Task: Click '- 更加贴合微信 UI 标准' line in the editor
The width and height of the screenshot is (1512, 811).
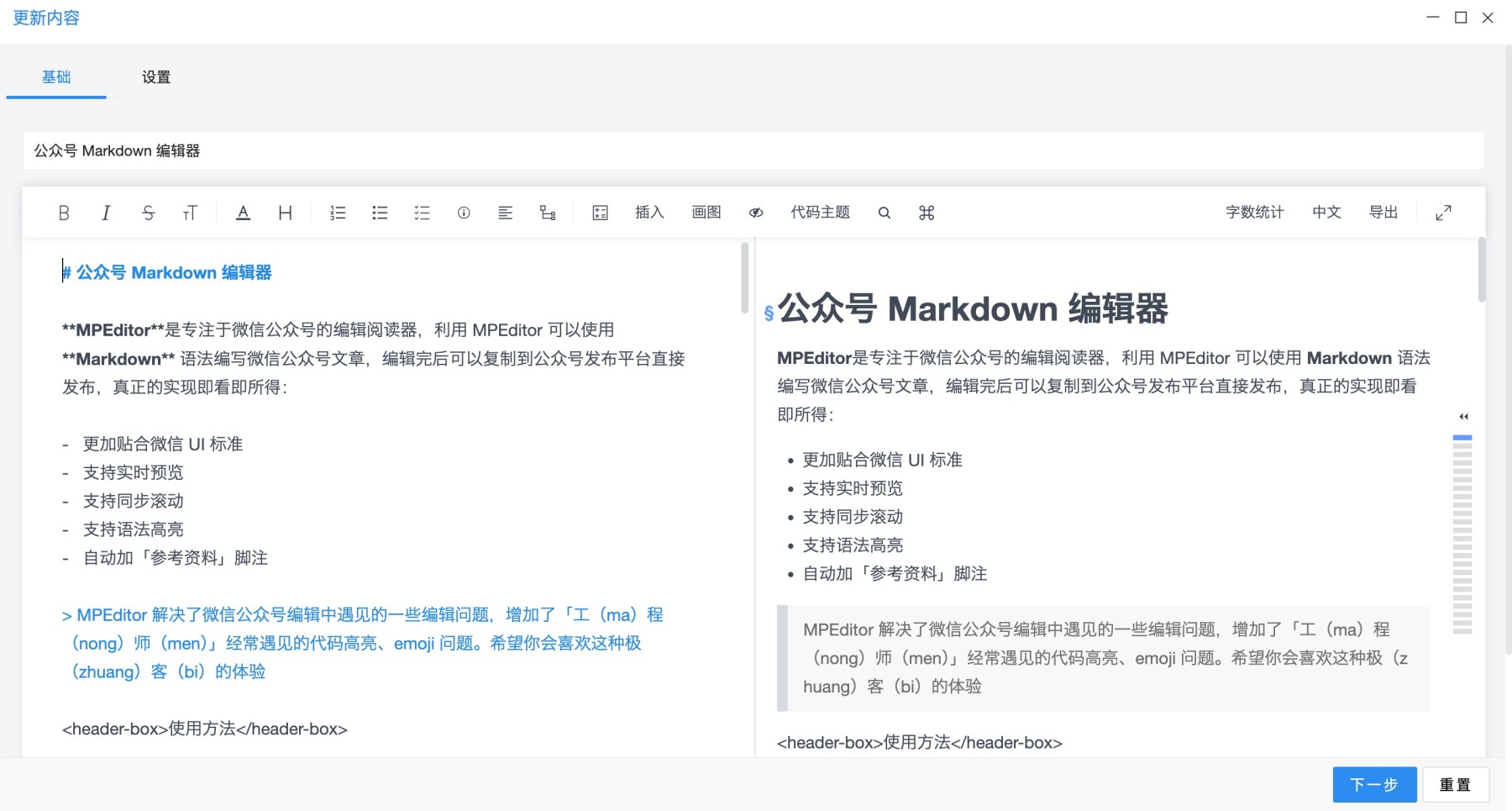Action: [153, 444]
